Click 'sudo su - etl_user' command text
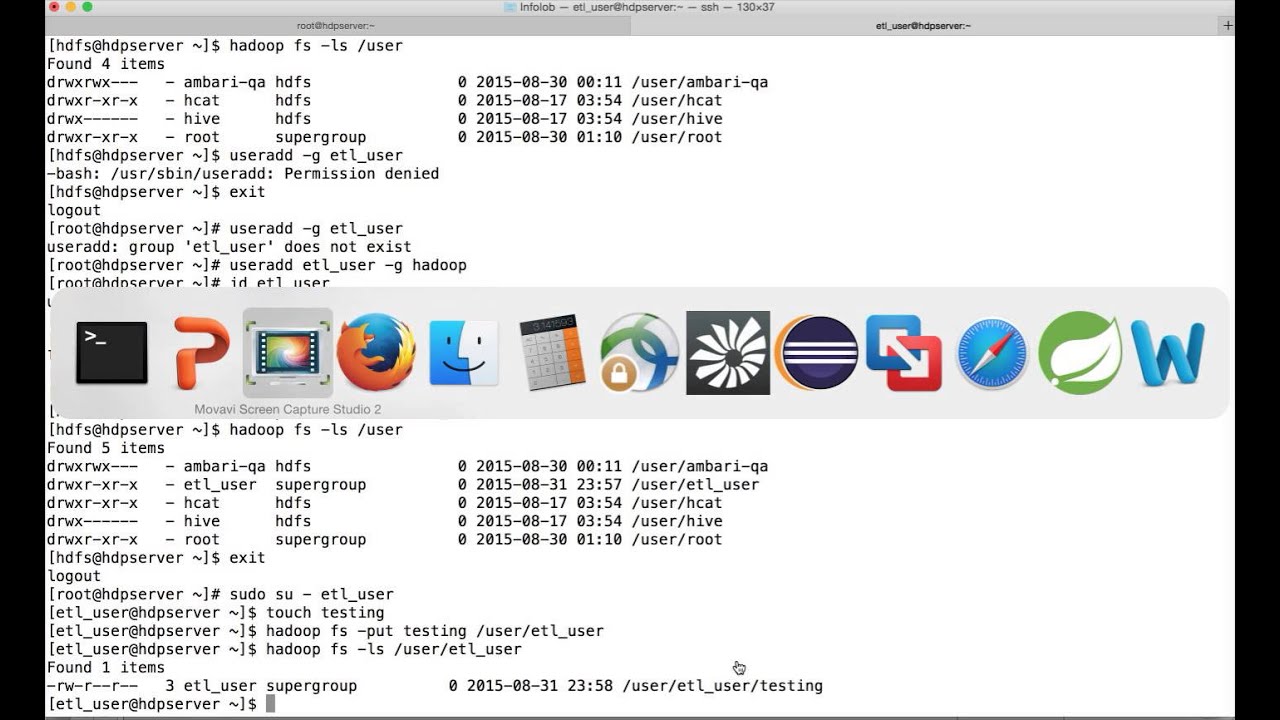 click(312, 594)
